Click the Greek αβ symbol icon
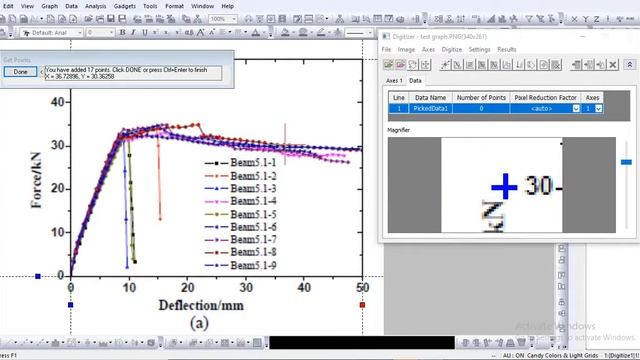The height and width of the screenshot is (360, 640). pos(189,32)
